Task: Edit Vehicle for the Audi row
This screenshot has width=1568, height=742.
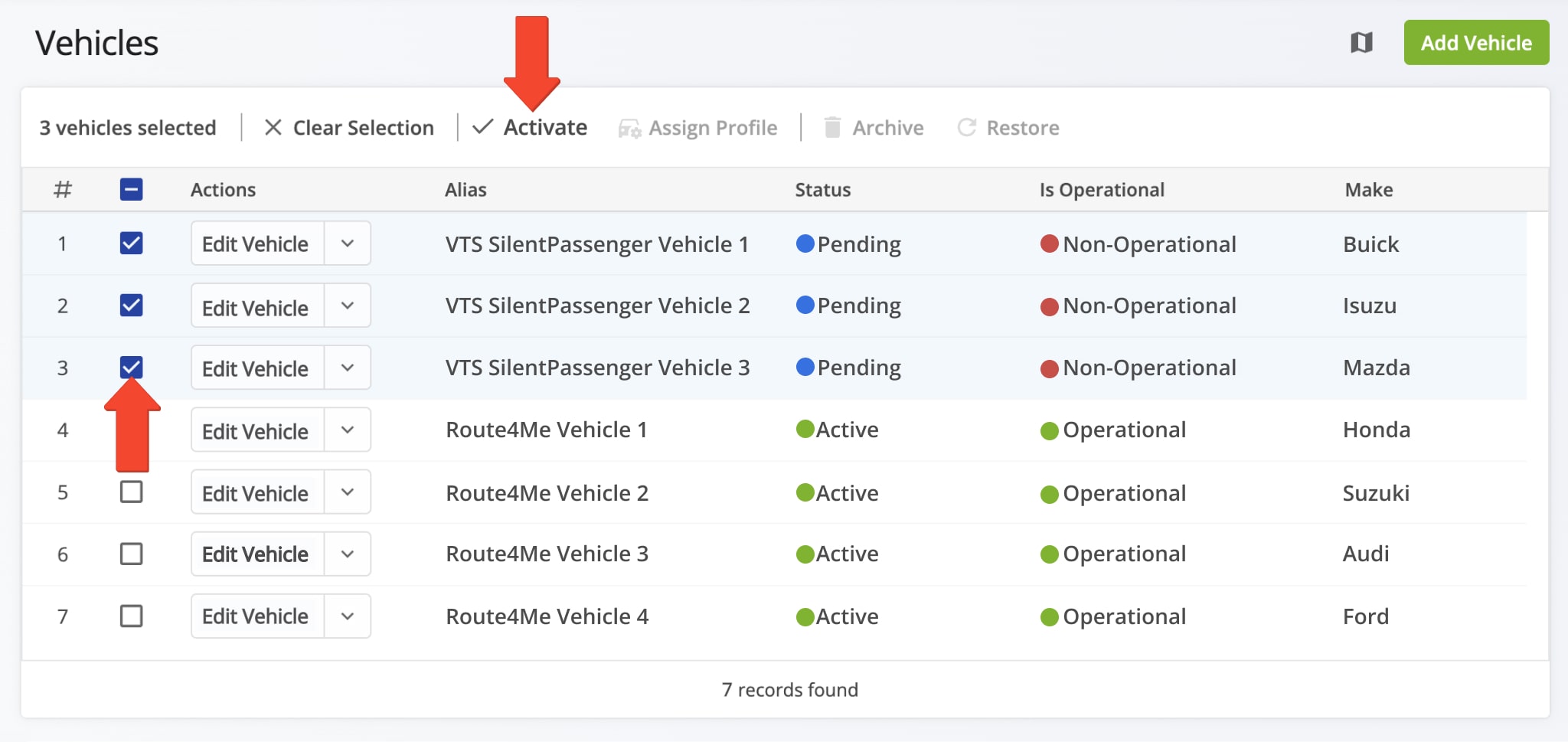Action: (257, 554)
